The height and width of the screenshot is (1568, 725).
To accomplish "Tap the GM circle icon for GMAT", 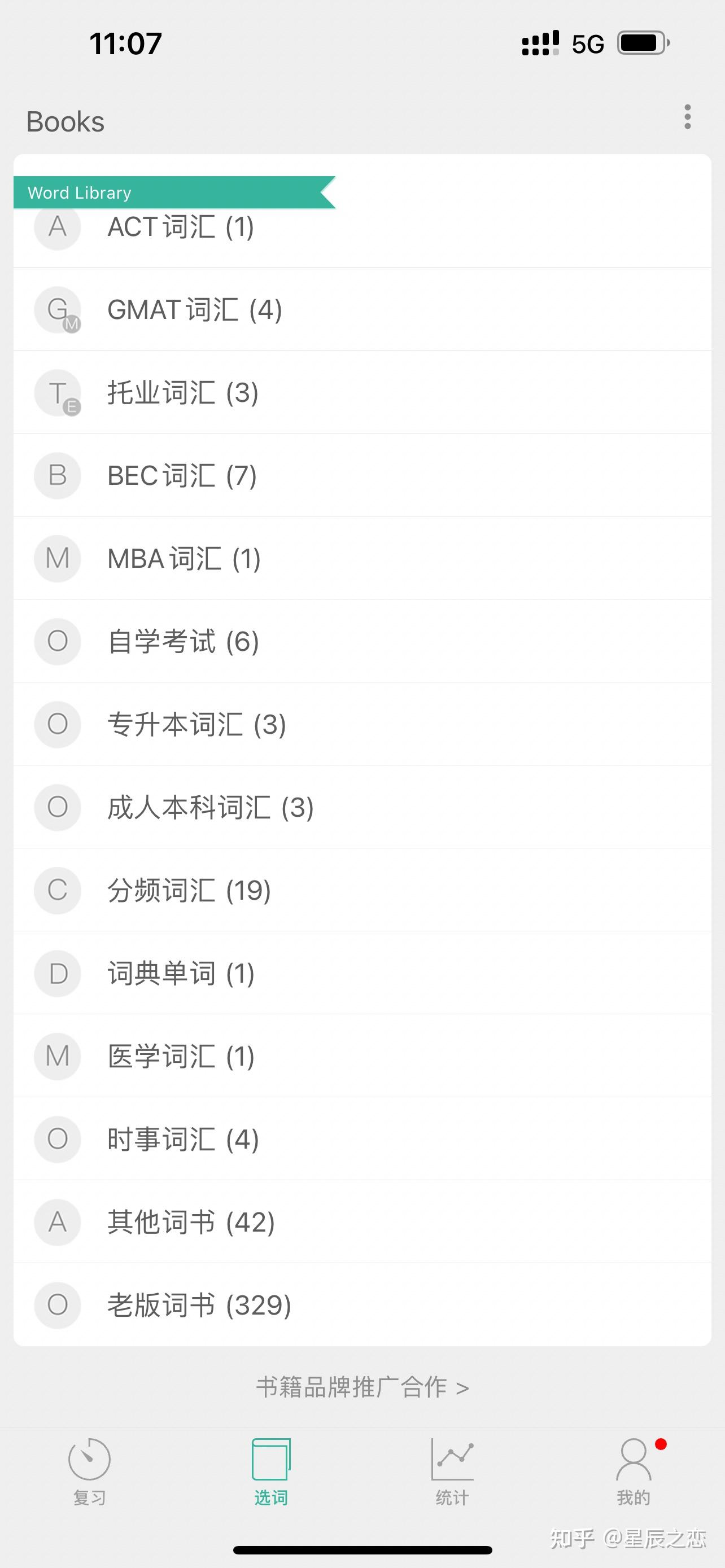I will (58, 310).
